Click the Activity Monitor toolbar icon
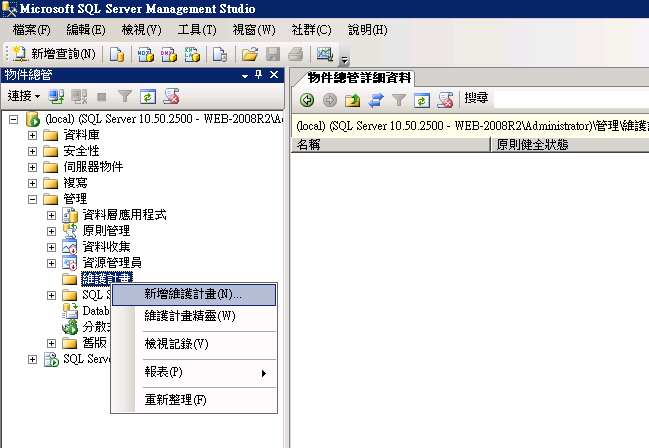The height and width of the screenshot is (448, 649). pos(325,54)
